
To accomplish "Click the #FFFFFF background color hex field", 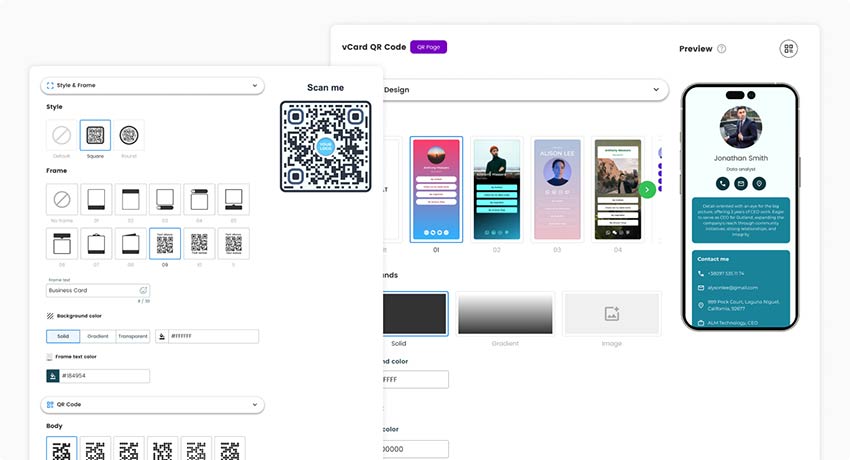I will click(214, 336).
